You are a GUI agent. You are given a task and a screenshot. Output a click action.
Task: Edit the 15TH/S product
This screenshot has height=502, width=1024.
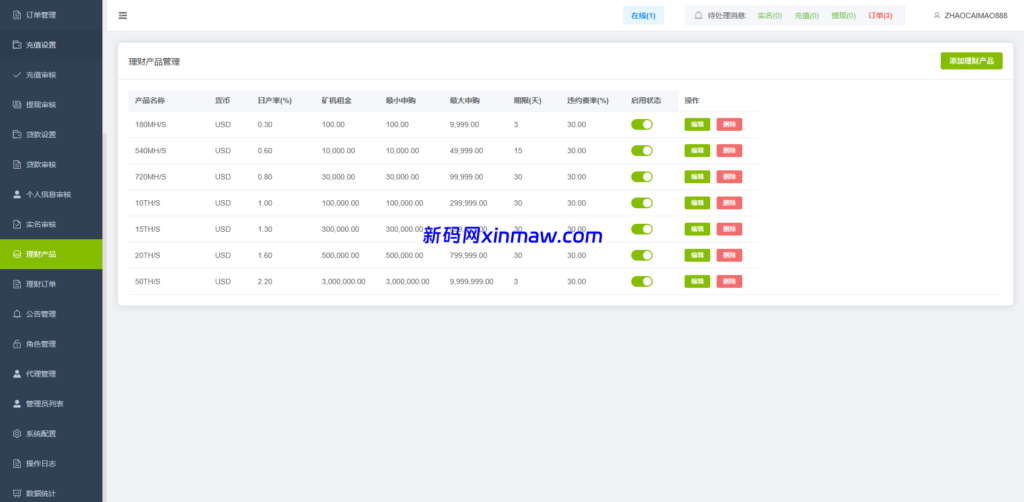point(697,229)
